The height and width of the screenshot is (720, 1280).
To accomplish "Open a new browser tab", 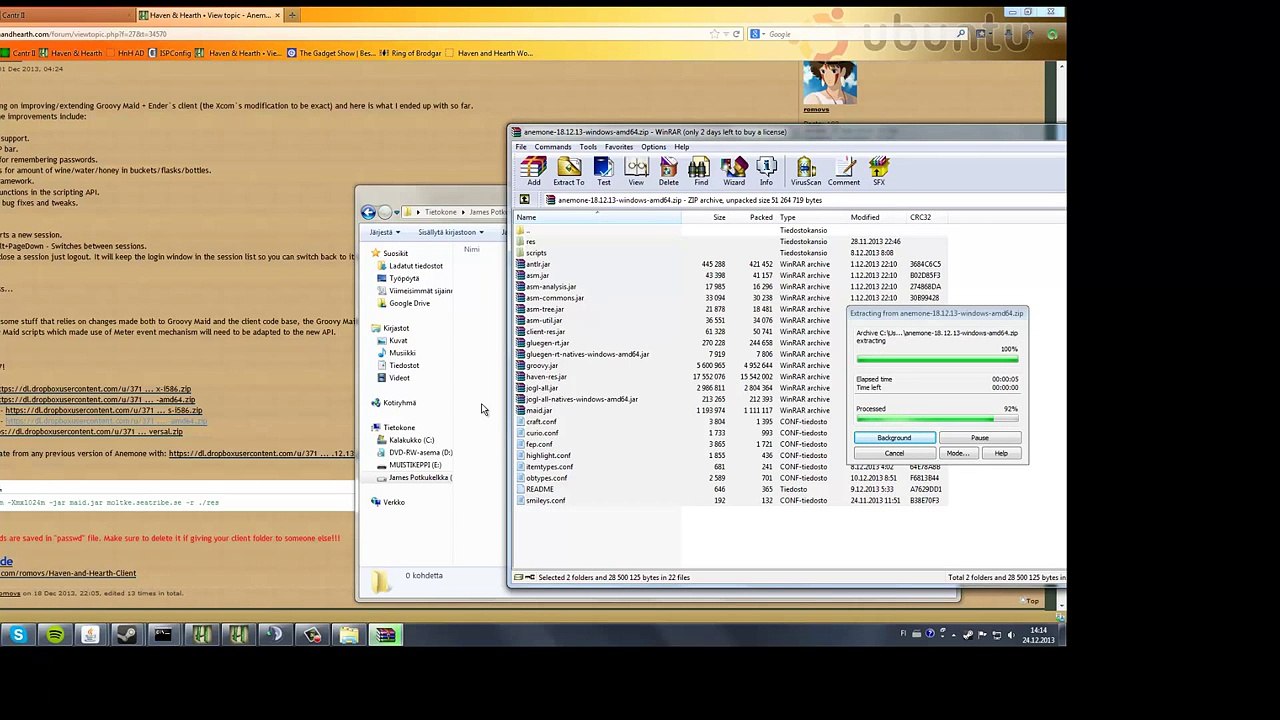I will pyautogui.click(x=292, y=15).
